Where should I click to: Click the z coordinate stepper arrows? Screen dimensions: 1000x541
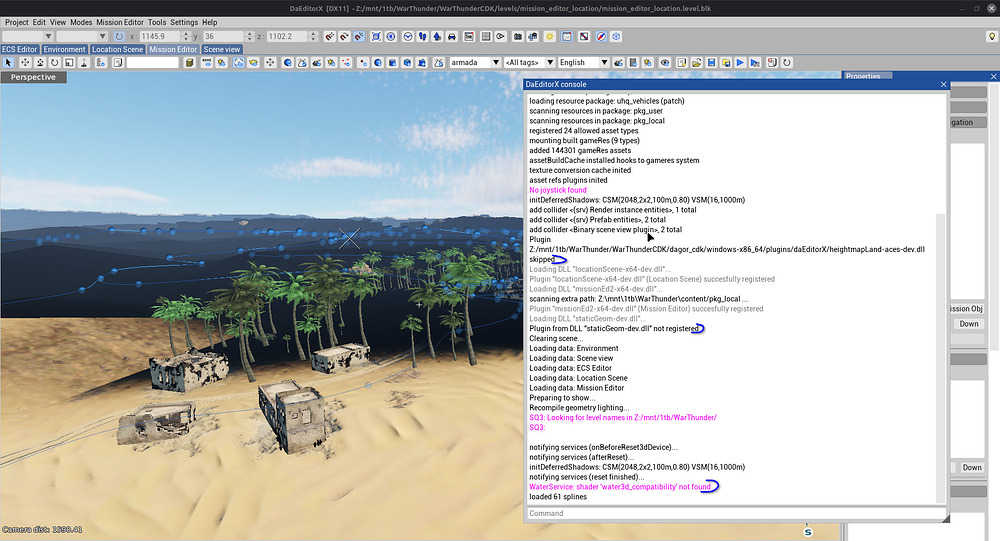[313, 36]
